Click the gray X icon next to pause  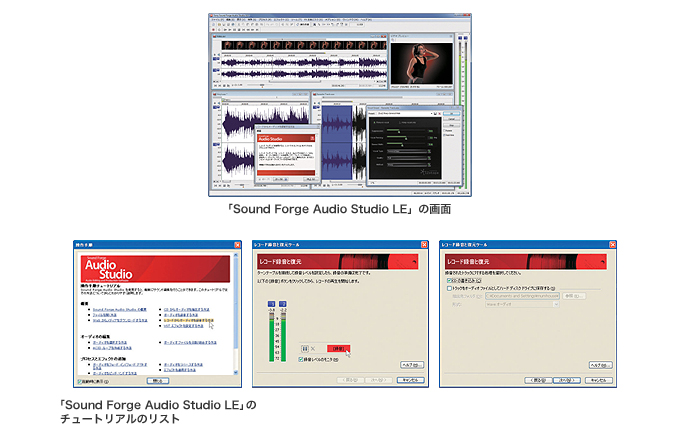pyautogui.click(x=313, y=348)
